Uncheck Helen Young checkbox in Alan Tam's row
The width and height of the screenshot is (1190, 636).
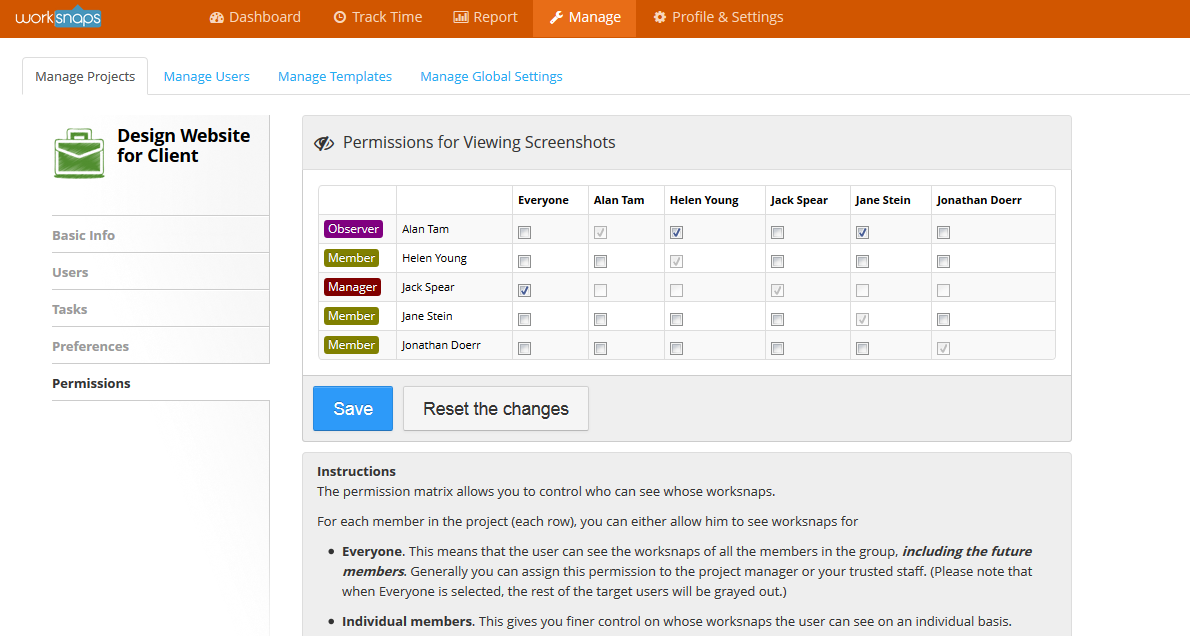point(676,231)
